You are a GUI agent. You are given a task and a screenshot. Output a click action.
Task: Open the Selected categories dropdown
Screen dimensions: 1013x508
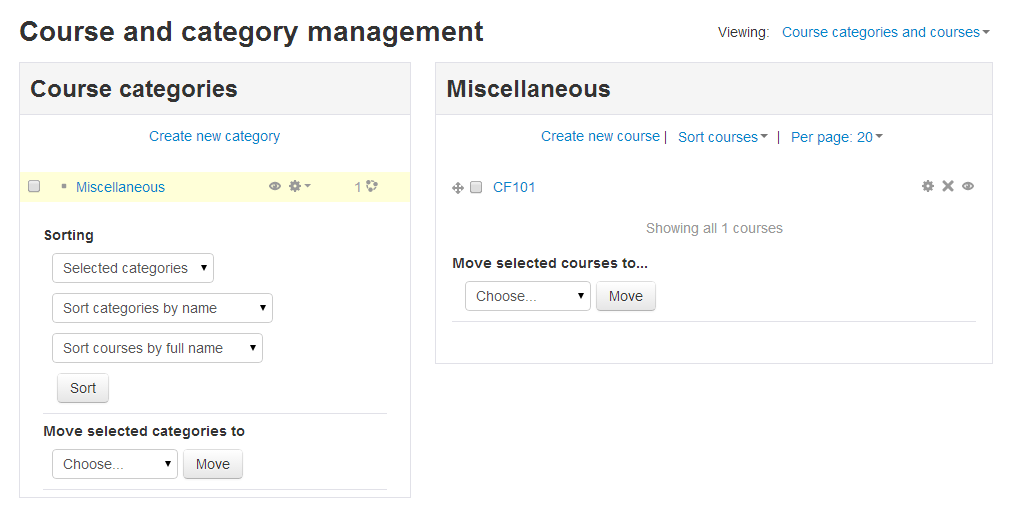[133, 268]
